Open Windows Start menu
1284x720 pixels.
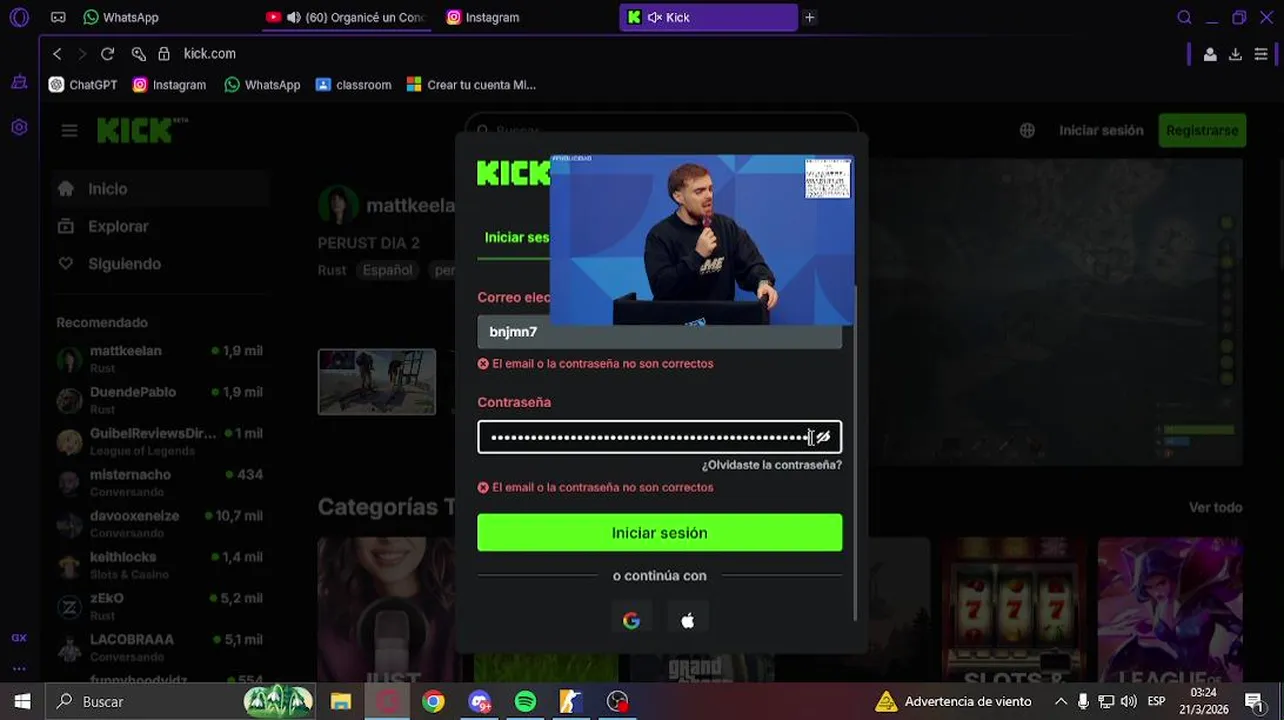[22, 701]
